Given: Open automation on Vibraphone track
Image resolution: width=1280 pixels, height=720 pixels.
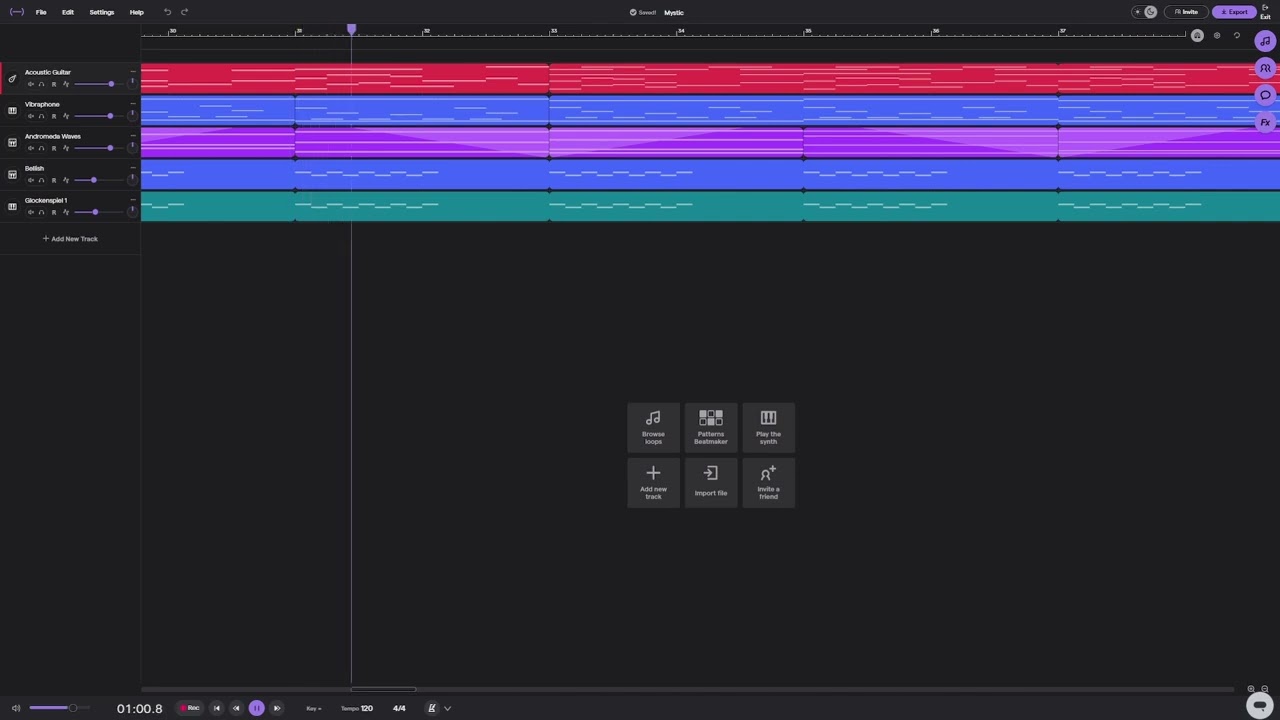Looking at the screenshot, I should 66,116.
